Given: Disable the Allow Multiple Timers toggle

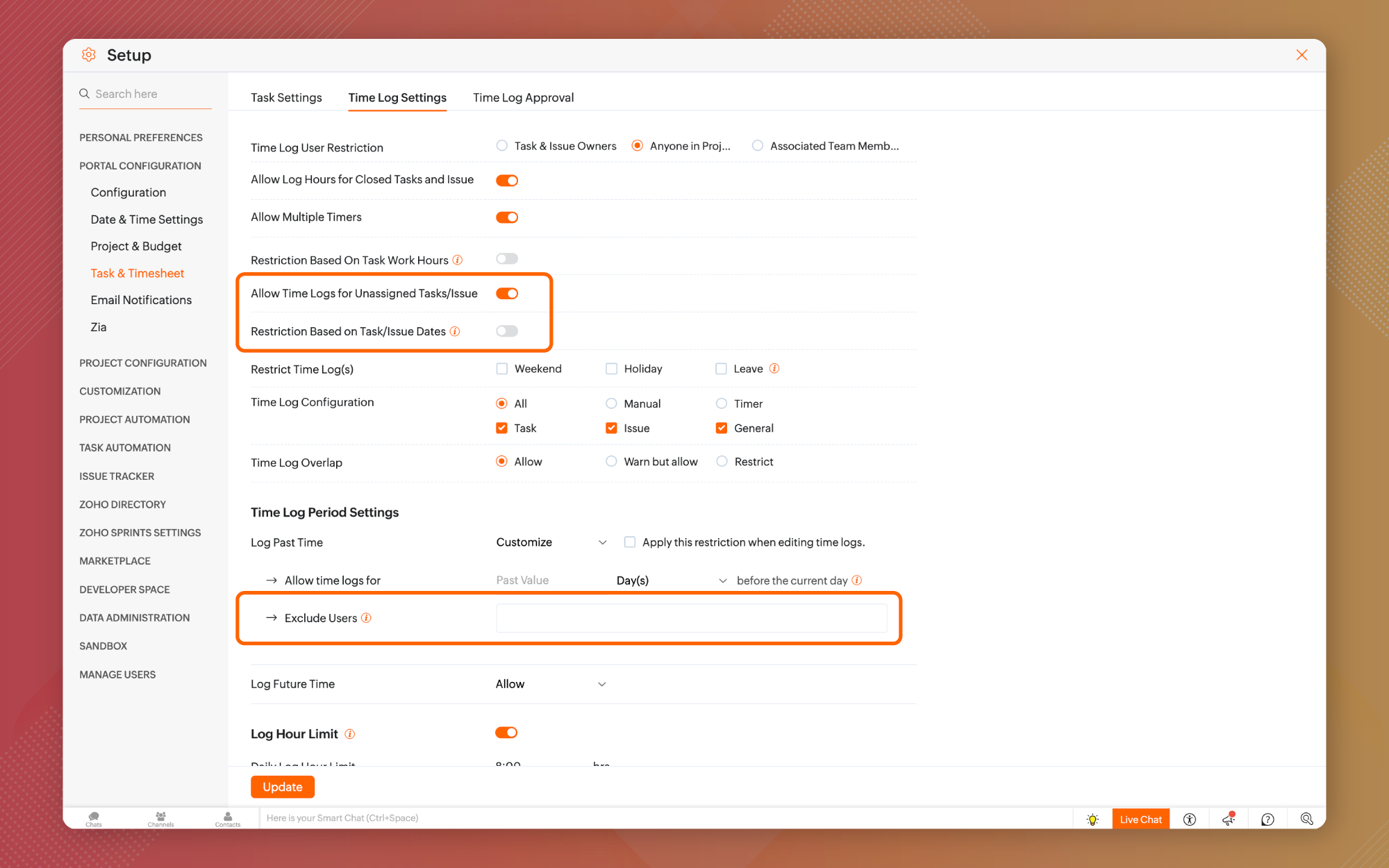Looking at the screenshot, I should [x=507, y=217].
